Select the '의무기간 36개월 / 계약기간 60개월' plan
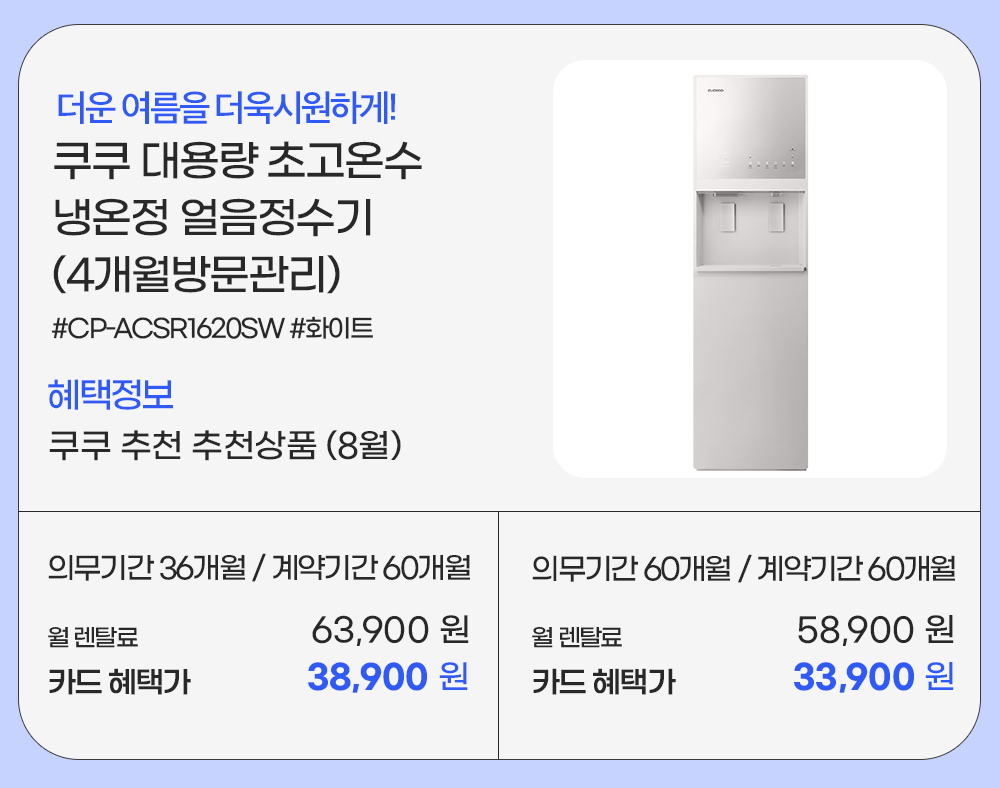The width and height of the screenshot is (1000, 788). click(x=259, y=569)
